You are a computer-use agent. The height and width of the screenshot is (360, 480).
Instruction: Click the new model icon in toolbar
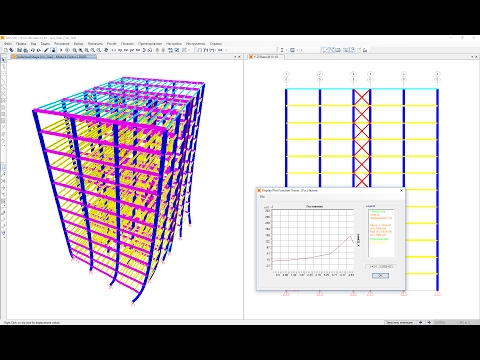(5, 50)
